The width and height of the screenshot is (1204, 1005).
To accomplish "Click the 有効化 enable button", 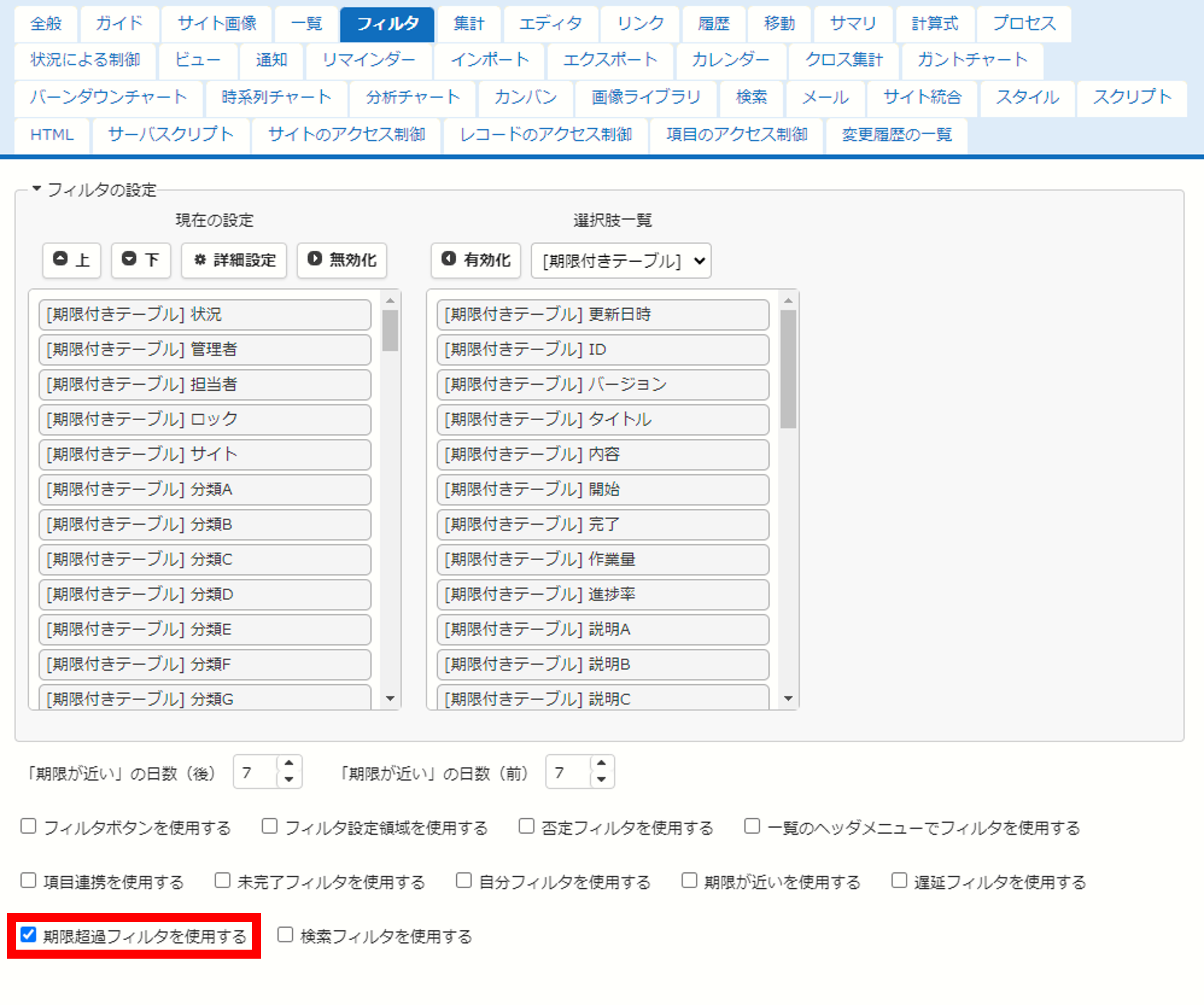I will coord(476,260).
